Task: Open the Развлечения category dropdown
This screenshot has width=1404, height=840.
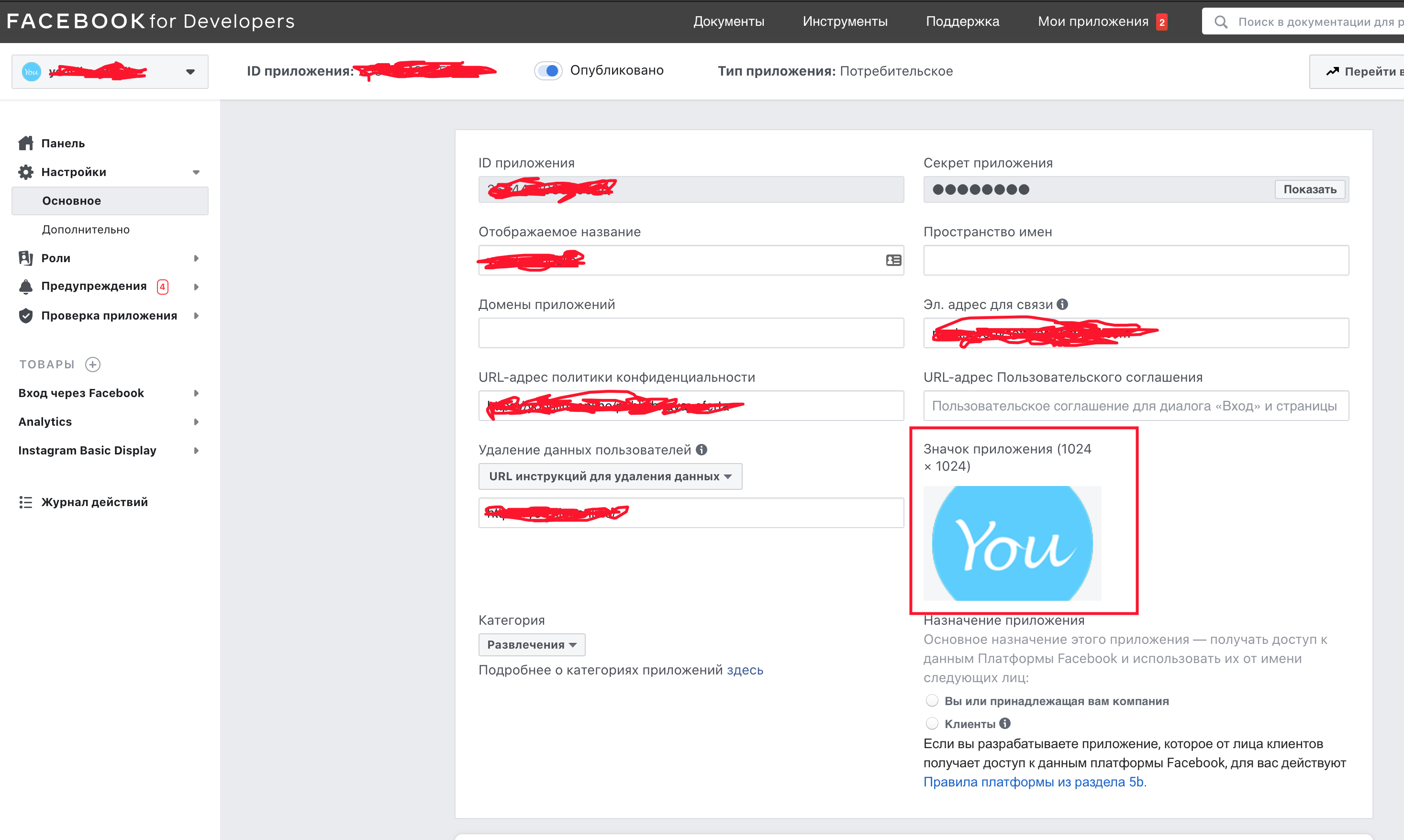Action: point(532,645)
